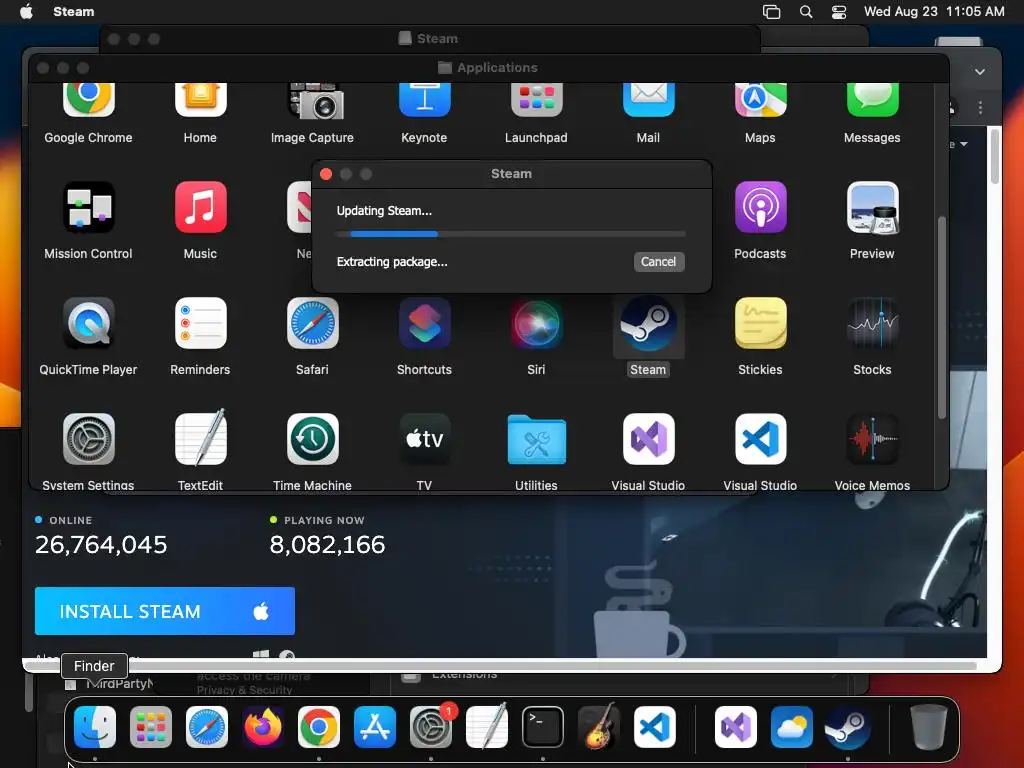Select the Apple TV app icon
The width and height of the screenshot is (1024, 768).
[424, 439]
